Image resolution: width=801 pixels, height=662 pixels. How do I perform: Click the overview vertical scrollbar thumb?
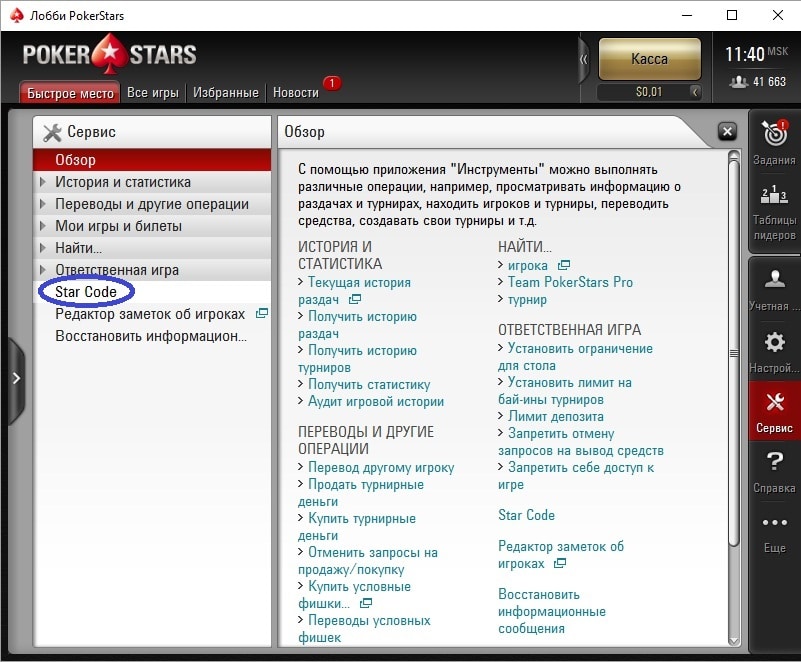pyautogui.click(x=734, y=353)
